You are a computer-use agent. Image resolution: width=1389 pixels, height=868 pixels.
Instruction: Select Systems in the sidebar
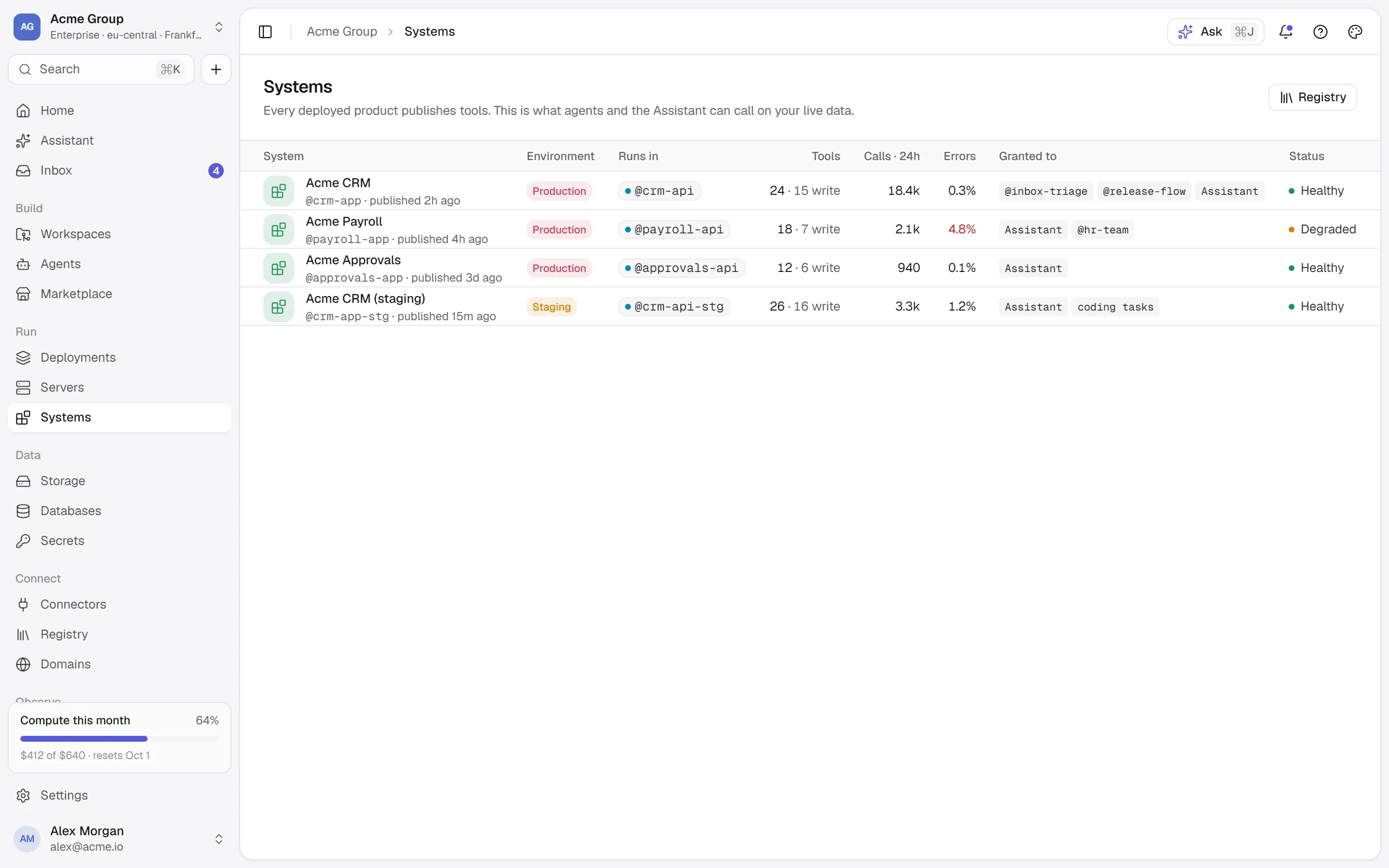tap(120, 417)
